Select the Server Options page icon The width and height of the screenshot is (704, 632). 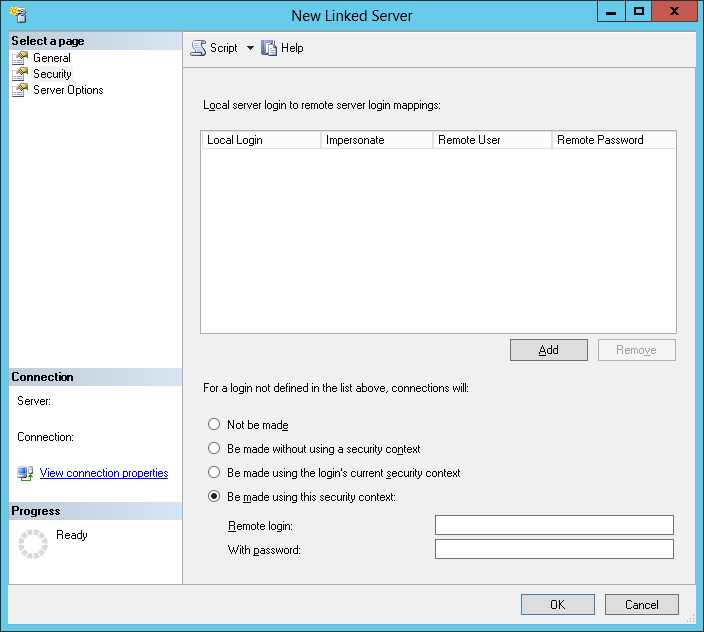[x=20, y=90]
